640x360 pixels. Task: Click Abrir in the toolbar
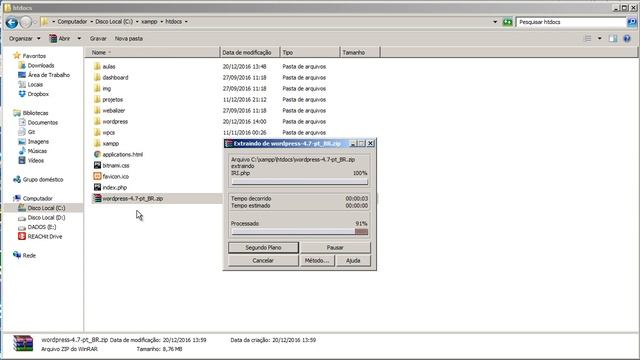60,38
